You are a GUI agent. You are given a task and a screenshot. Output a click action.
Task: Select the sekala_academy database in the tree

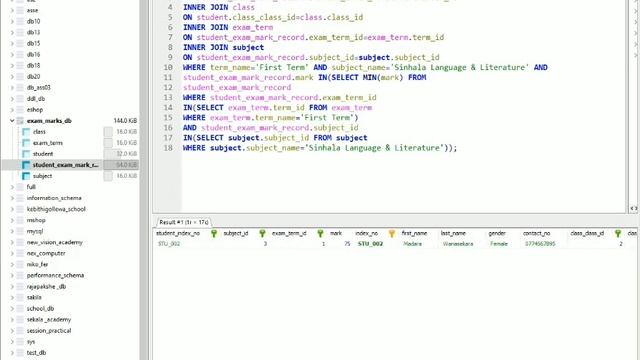[49, 319]
